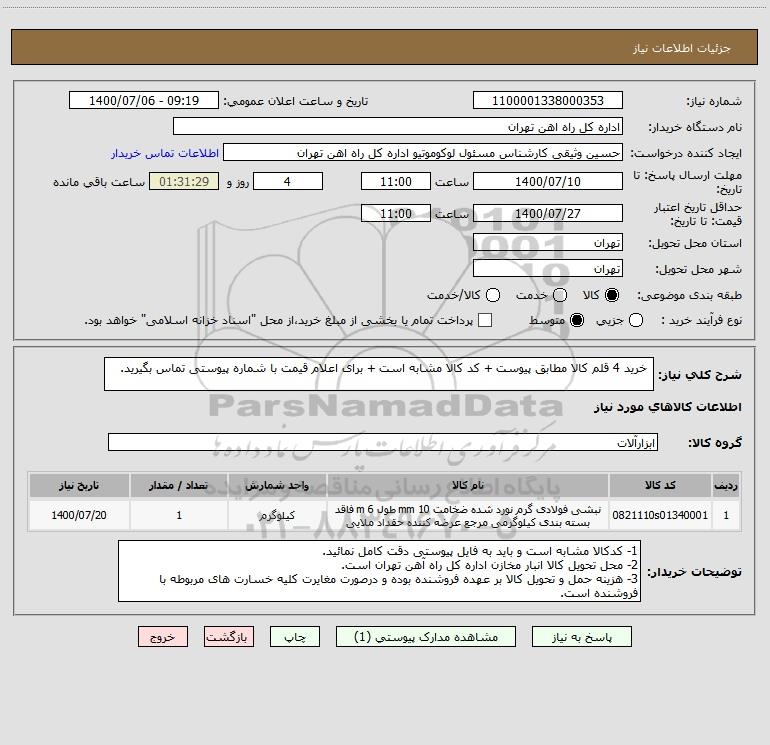Click the delivery city تهران field

click(548, 268)
